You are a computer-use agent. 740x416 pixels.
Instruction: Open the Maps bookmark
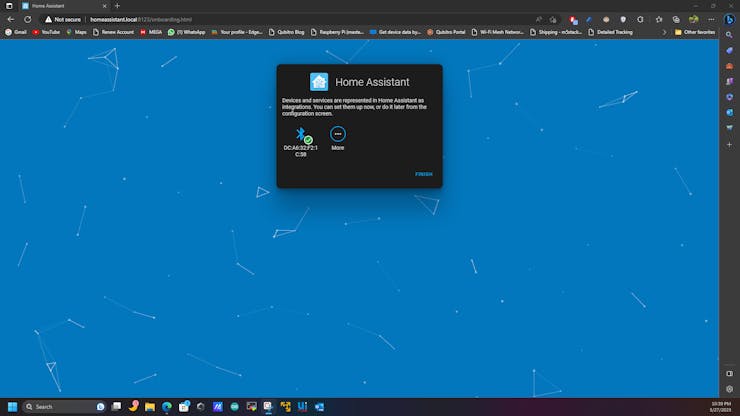pyautogui.click(x=76, y=32)
